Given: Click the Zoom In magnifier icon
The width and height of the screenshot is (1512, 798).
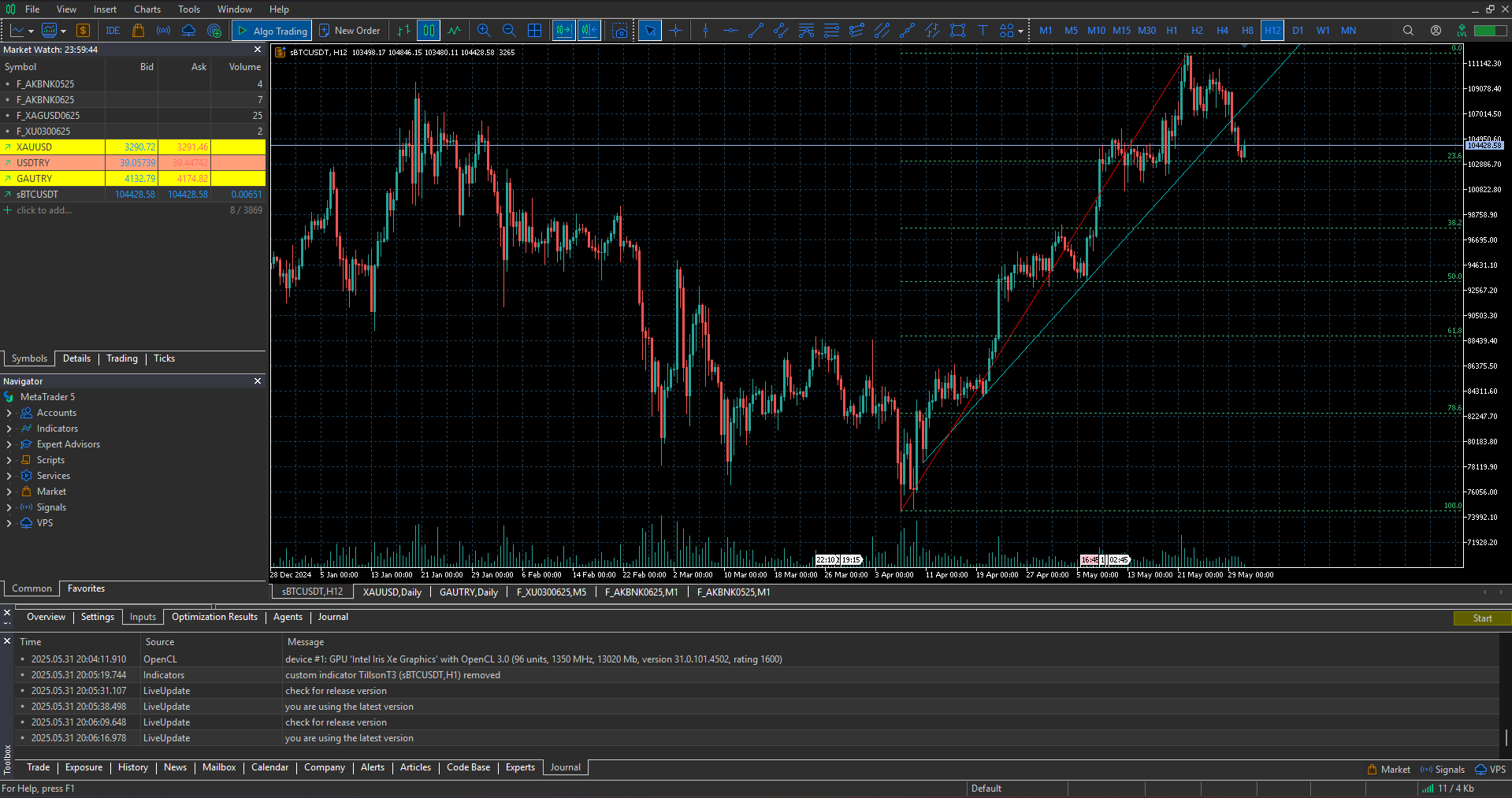Looking at the screenshot, I should click(484, 31).
